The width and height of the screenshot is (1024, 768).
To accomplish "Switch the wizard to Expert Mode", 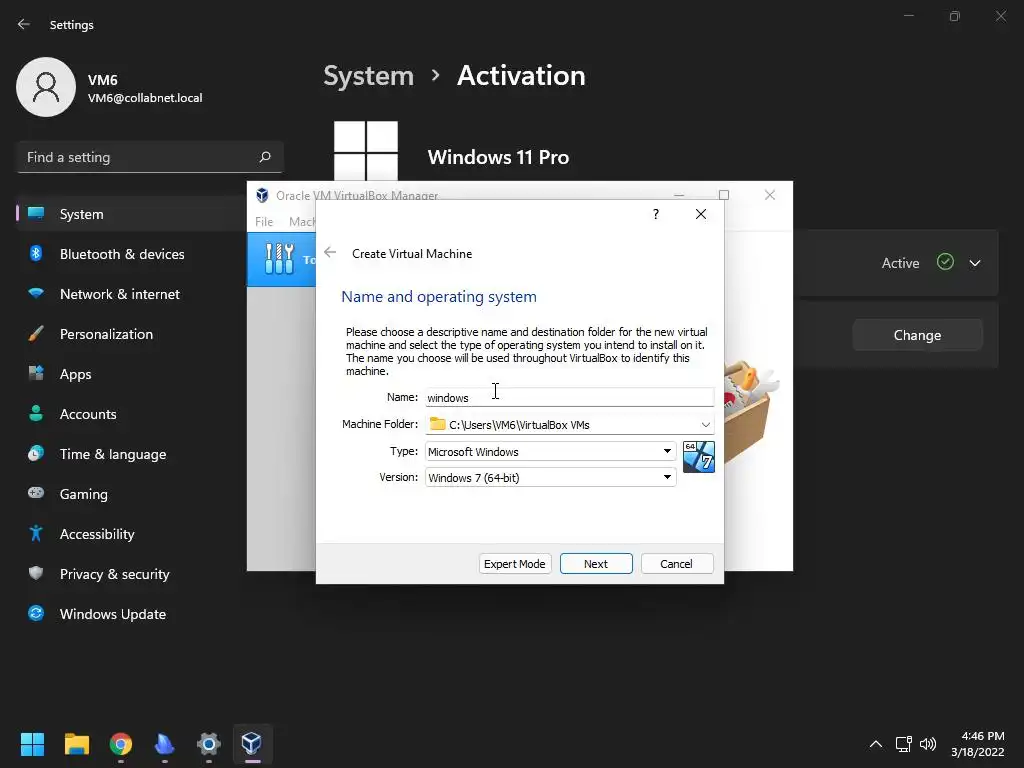I will click(x=515, y=564).
